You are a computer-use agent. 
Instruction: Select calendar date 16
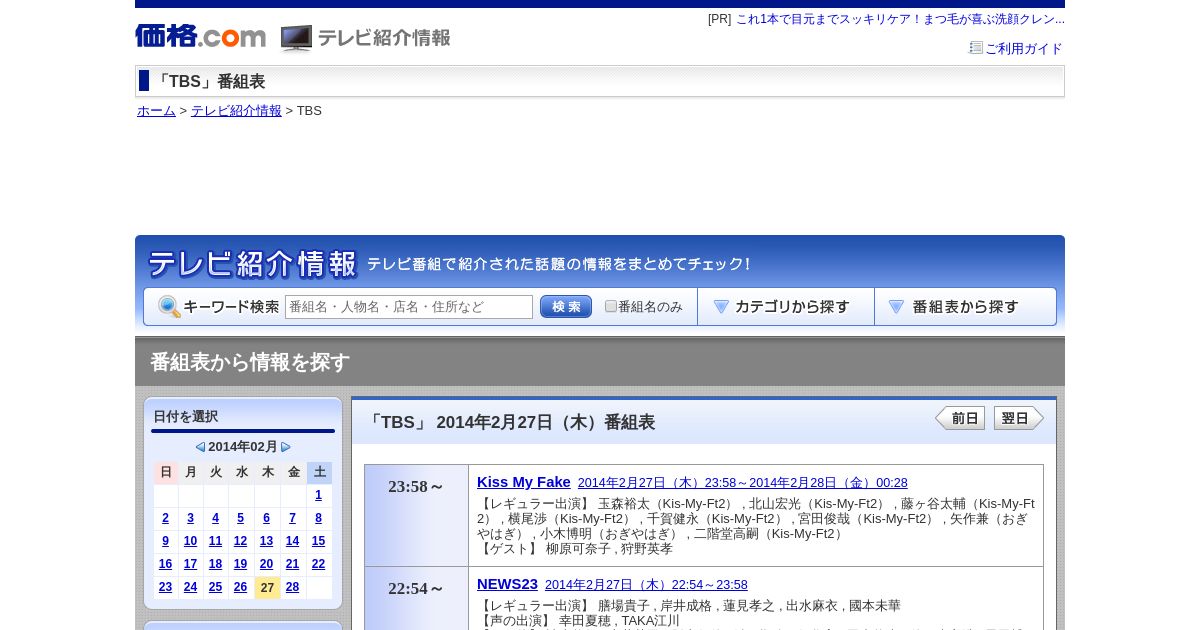point(165,564)
